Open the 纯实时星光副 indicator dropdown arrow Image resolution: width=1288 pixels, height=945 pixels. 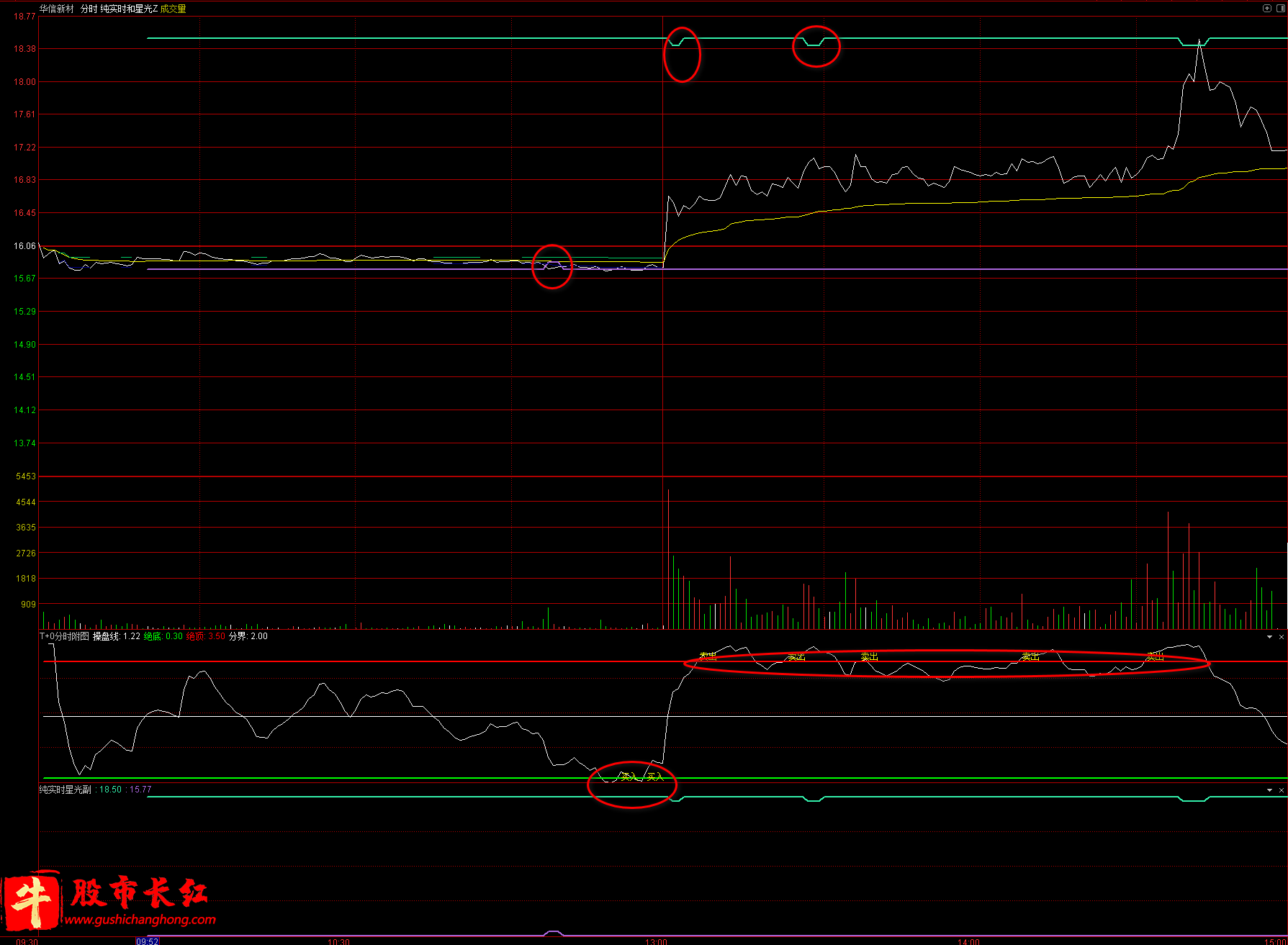[x=1269, y=790]
